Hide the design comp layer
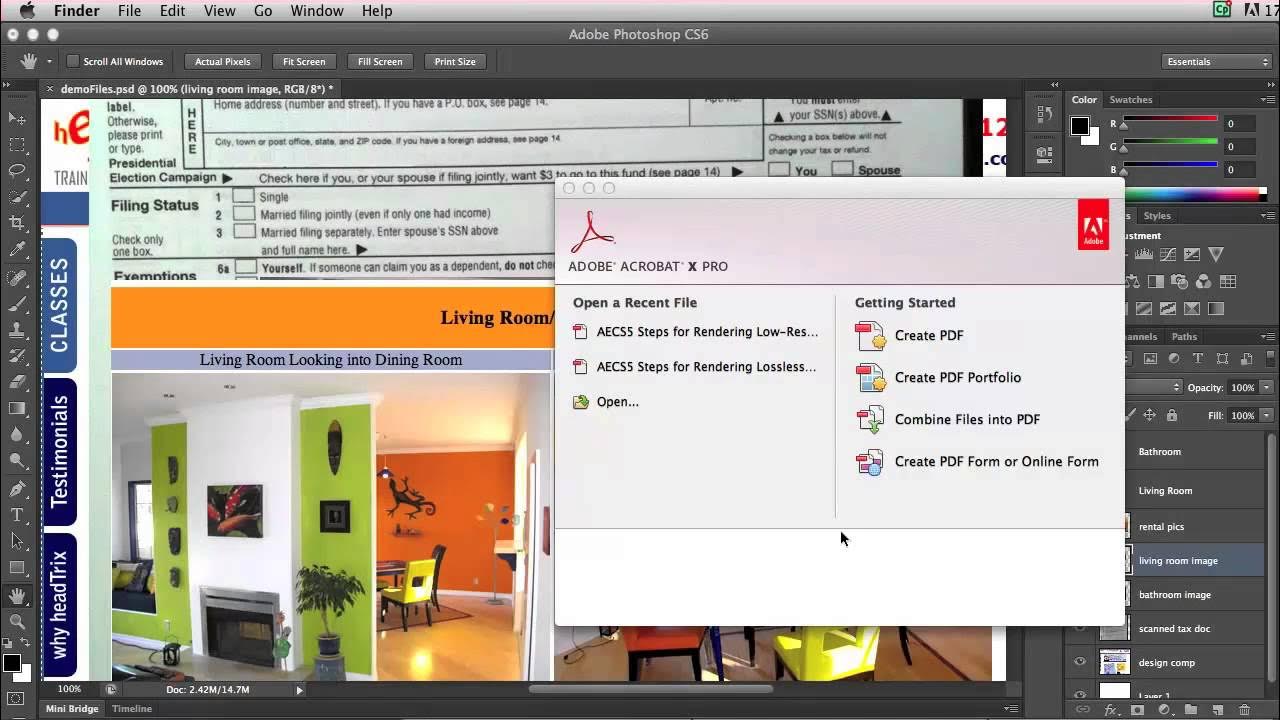The image size is (1280, 720). click(x=1080, y=662)
